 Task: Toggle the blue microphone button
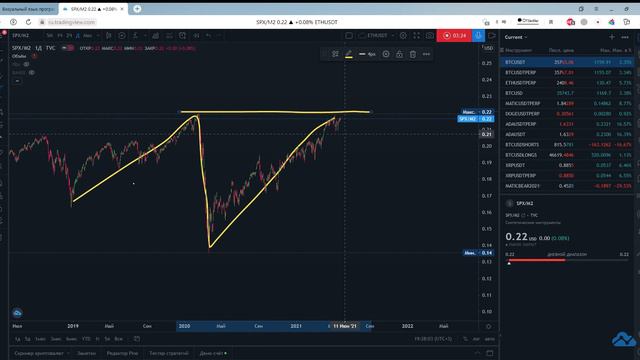pos(478,36)
